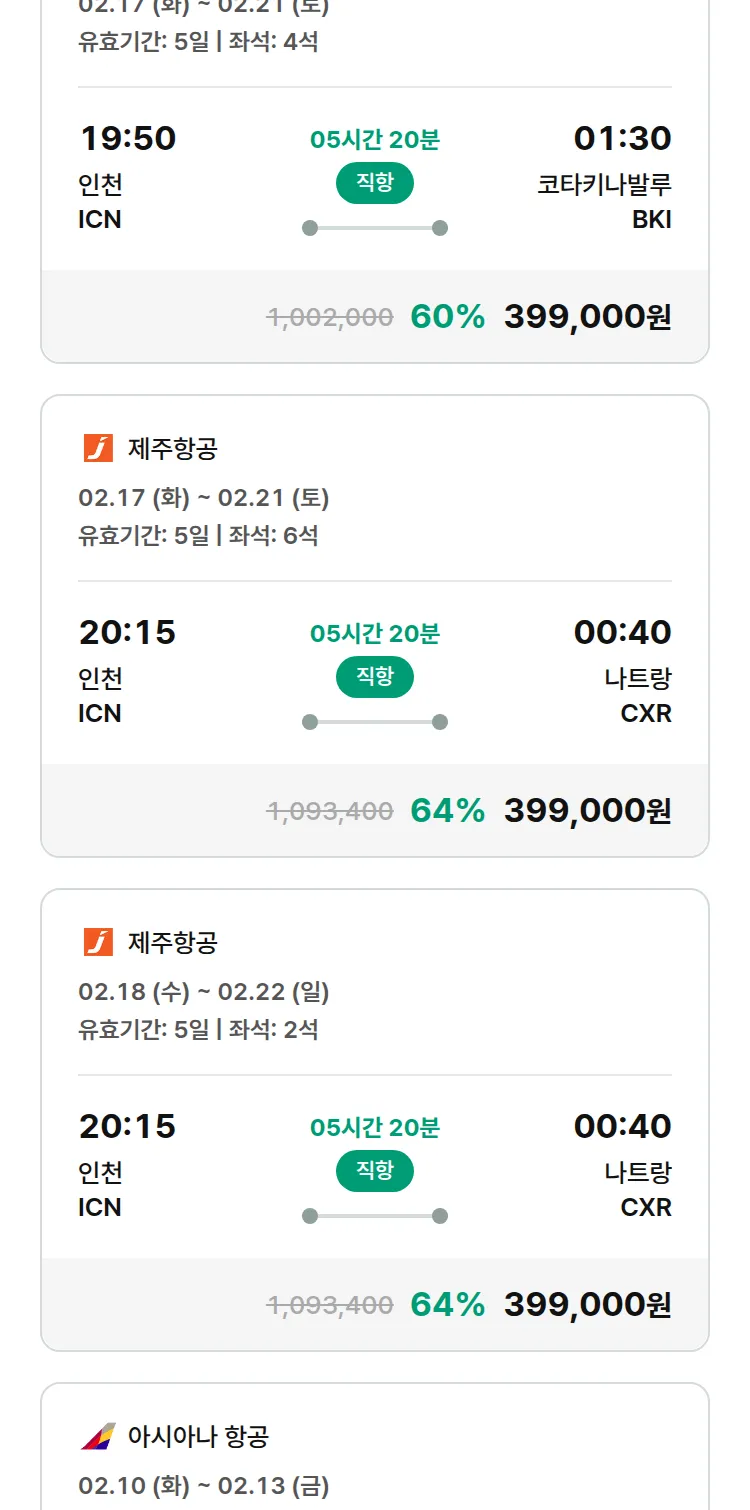Click the 아시아나 항공 airline name
The height and width of the screenshot is (1510, 750).
(x=198, y=1437)
